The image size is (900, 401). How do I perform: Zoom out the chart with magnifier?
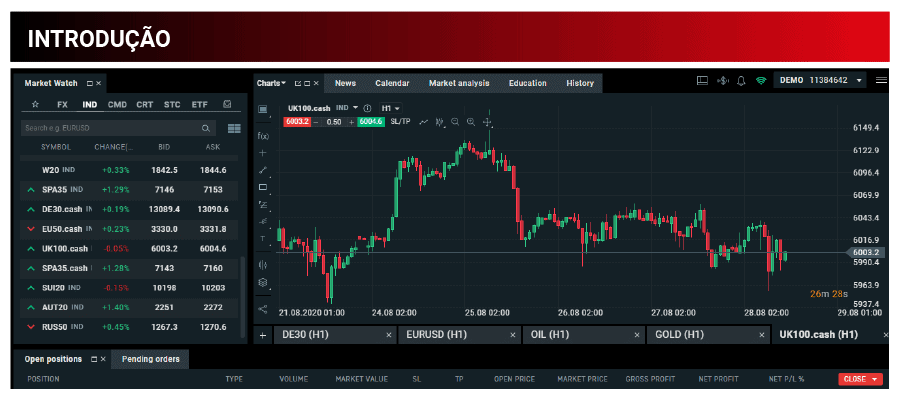click(x=455, y=122)
